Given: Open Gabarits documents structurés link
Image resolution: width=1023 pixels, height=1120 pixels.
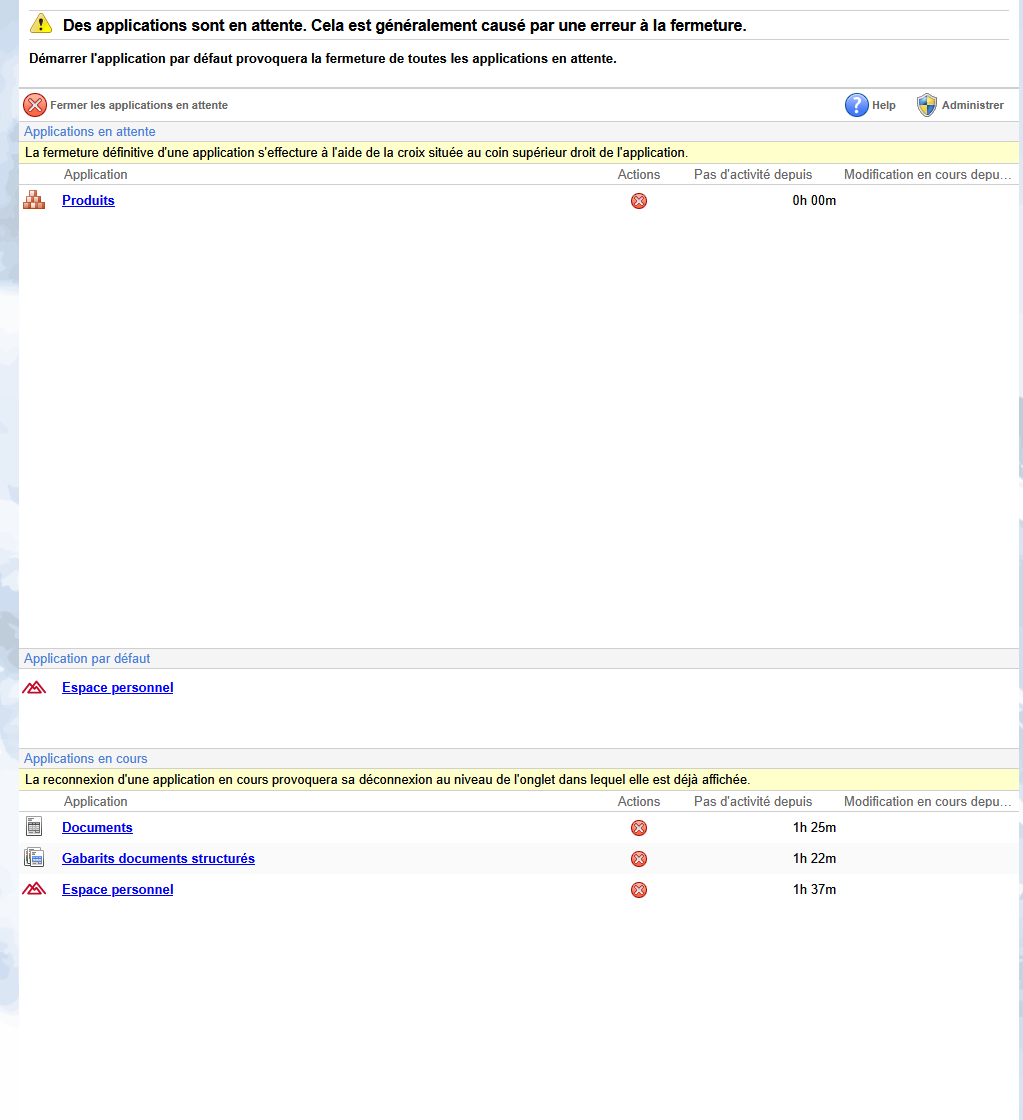Looking at the screenshot, I should [158, 859].
